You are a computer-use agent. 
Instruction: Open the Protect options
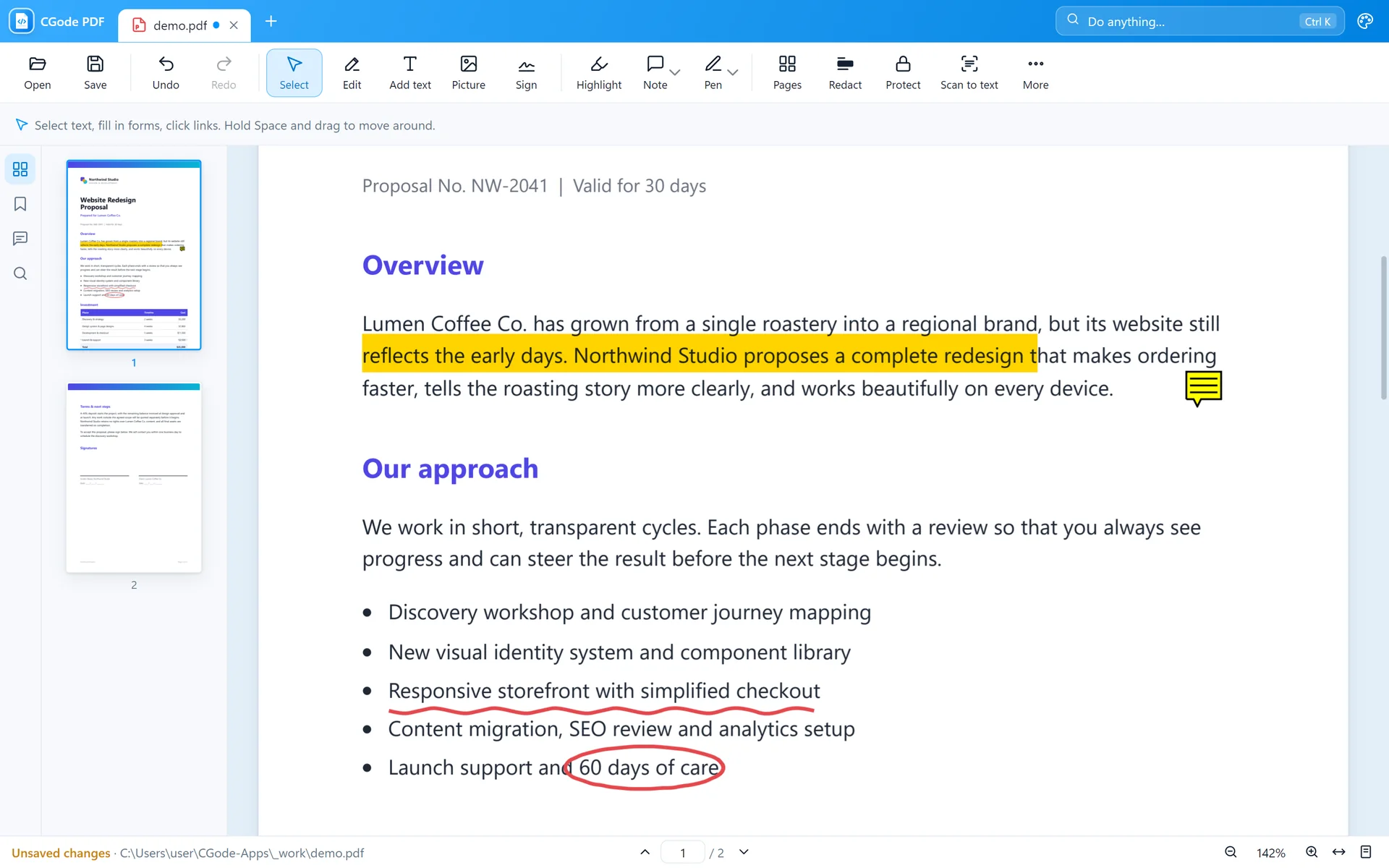pyautogui.click(x=902, y=72)
